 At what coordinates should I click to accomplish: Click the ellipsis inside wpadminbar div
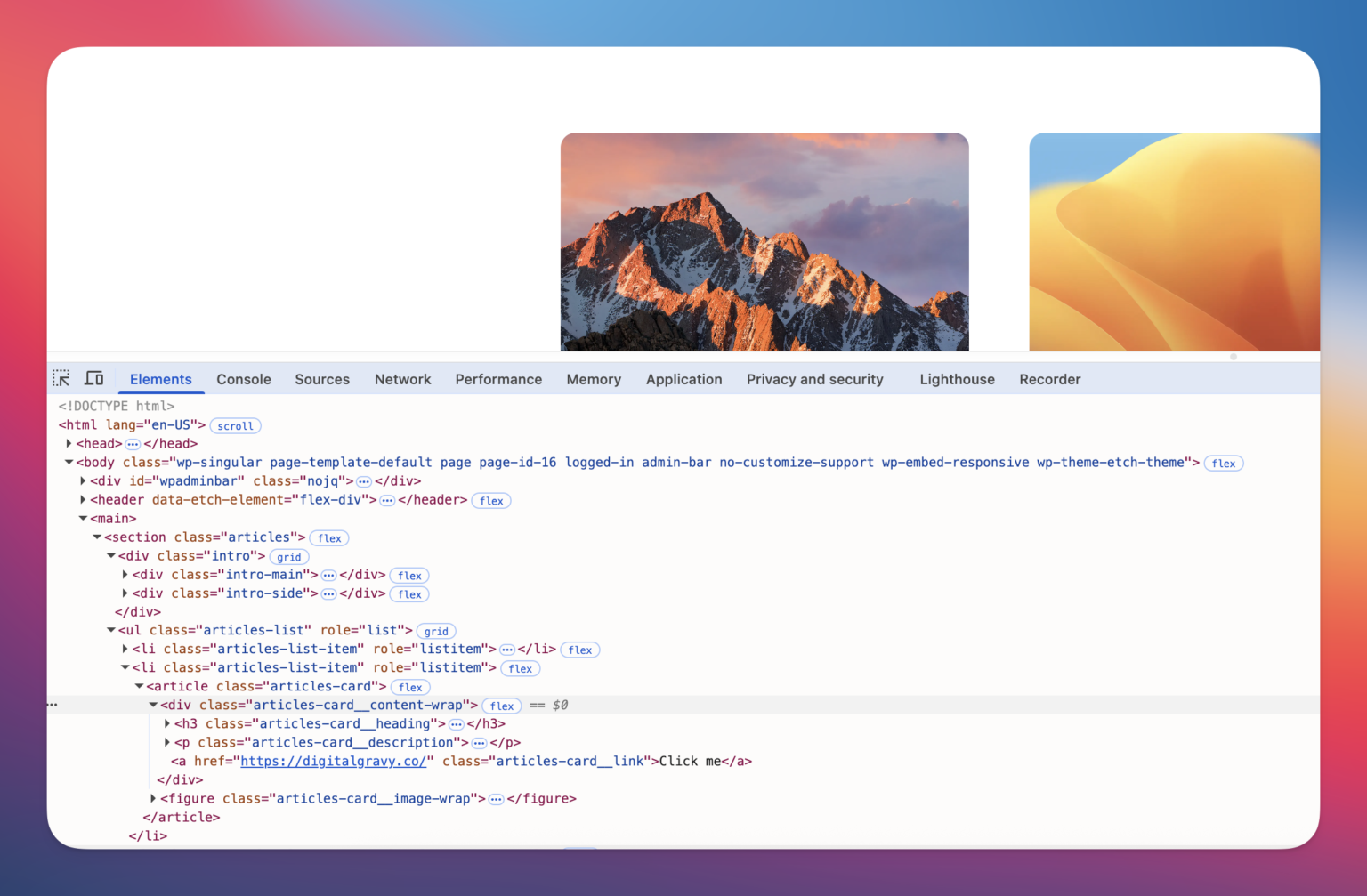pos(364,481)
